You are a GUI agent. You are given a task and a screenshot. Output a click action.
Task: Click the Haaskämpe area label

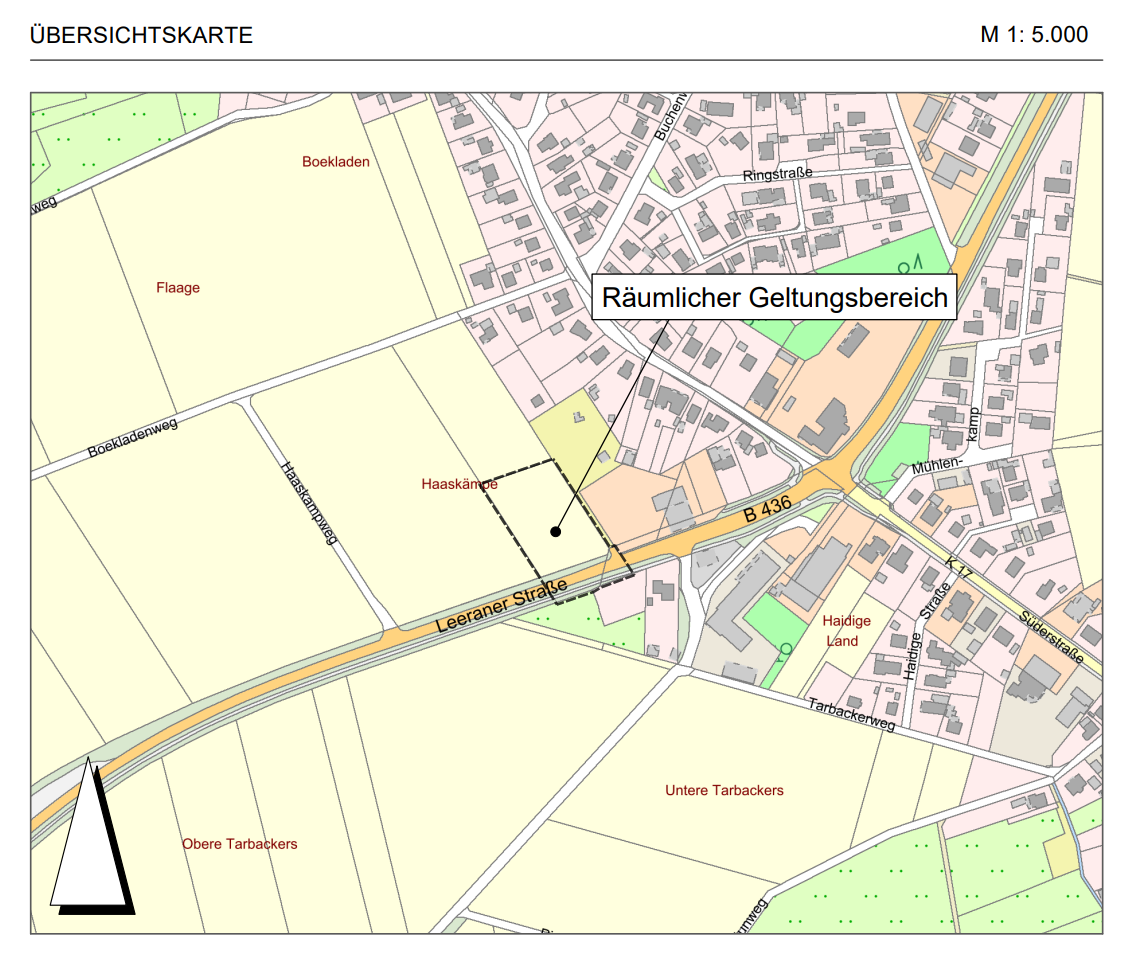click(x=460, y=484)
